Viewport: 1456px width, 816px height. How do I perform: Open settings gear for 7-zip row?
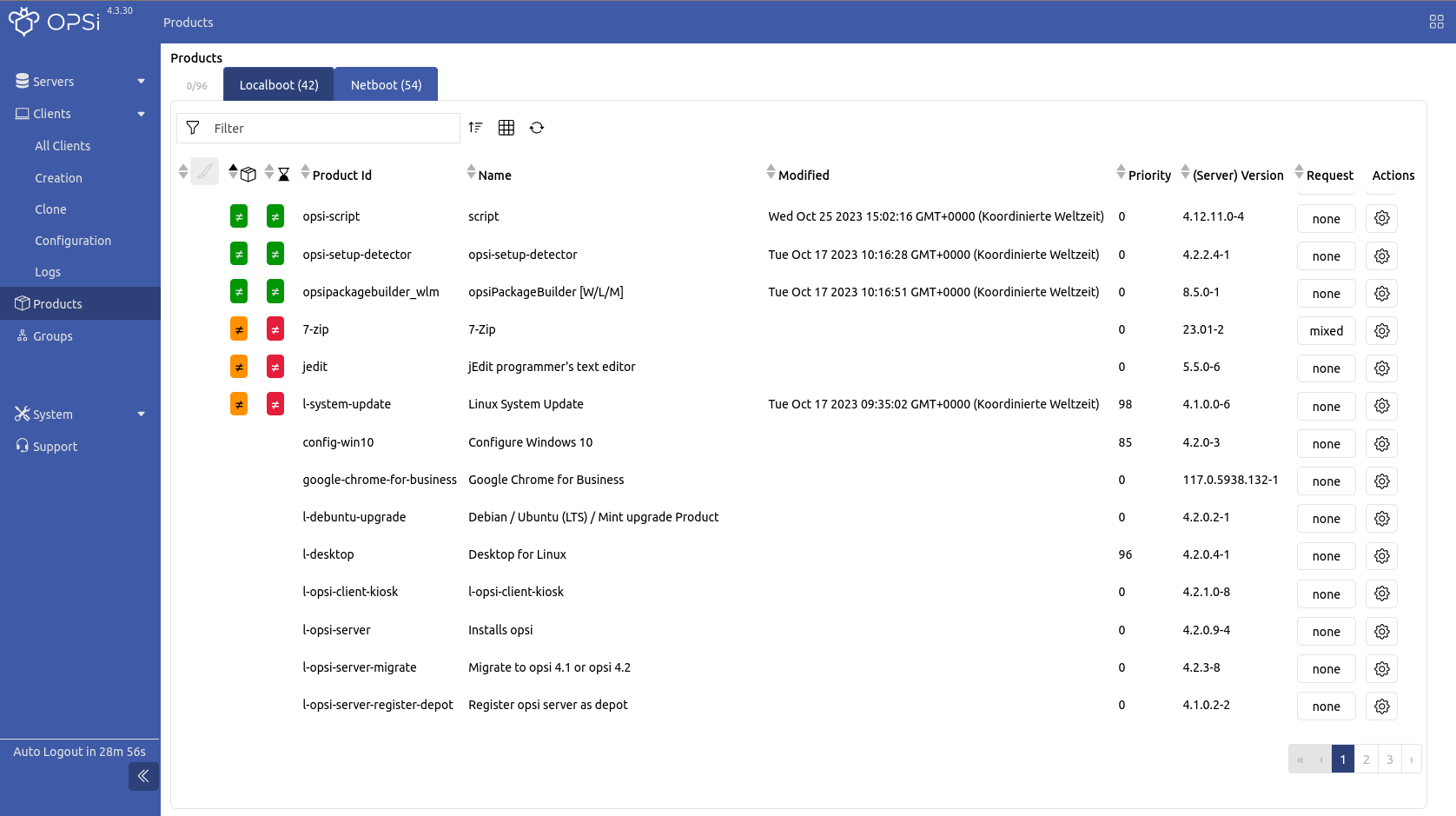coord(1381,330)
